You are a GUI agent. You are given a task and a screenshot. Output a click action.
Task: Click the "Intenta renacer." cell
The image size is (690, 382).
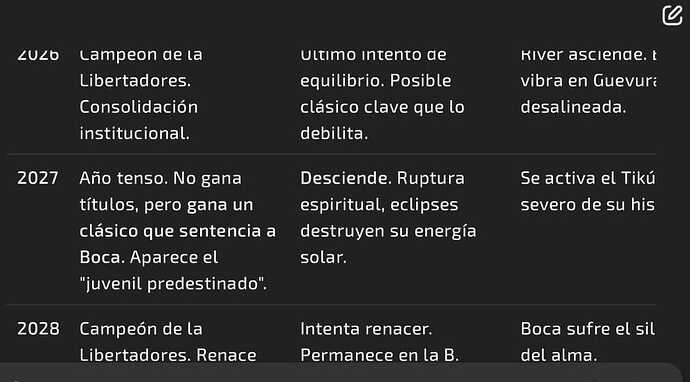tap(366, 329)
